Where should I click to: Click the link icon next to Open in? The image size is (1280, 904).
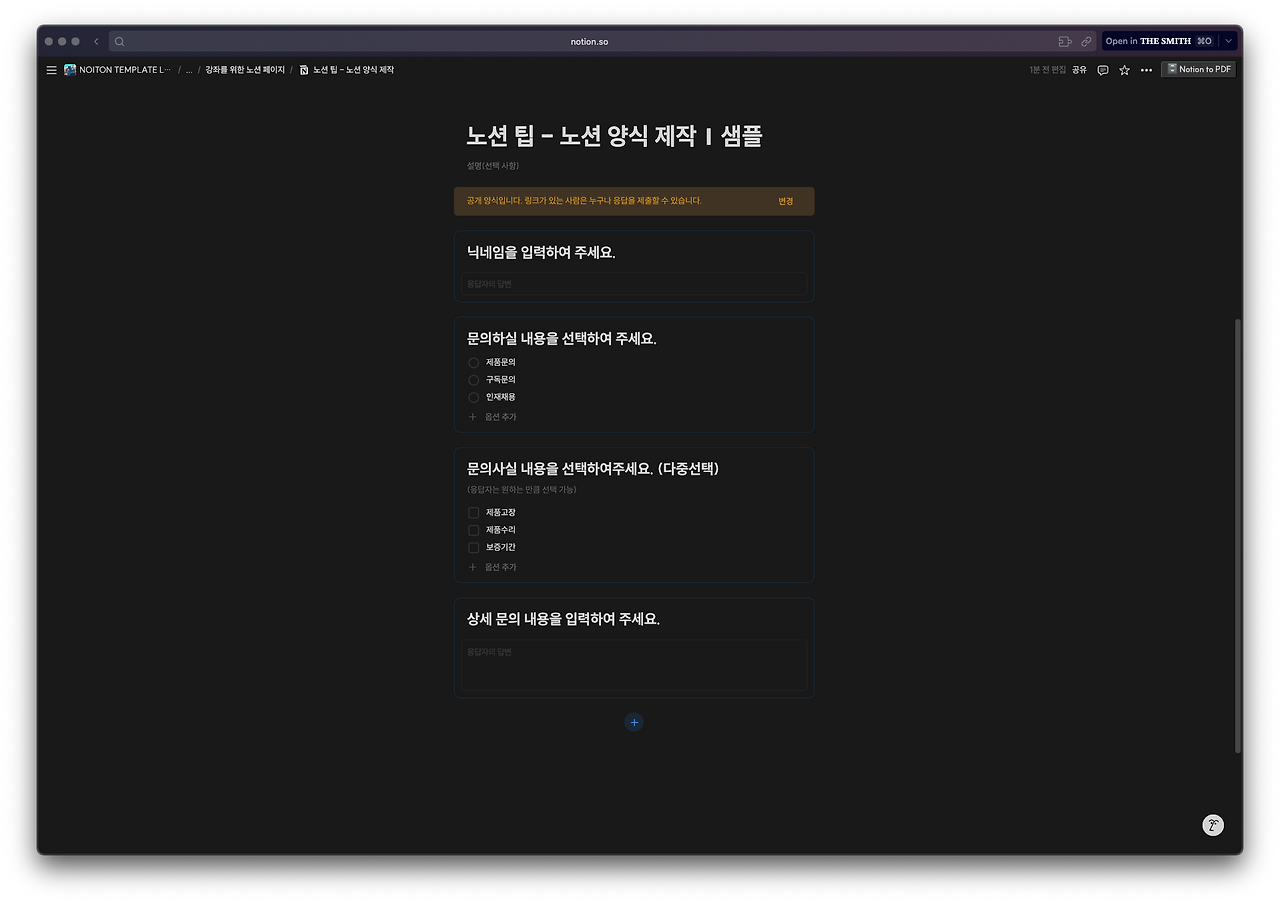(1086, 41)
